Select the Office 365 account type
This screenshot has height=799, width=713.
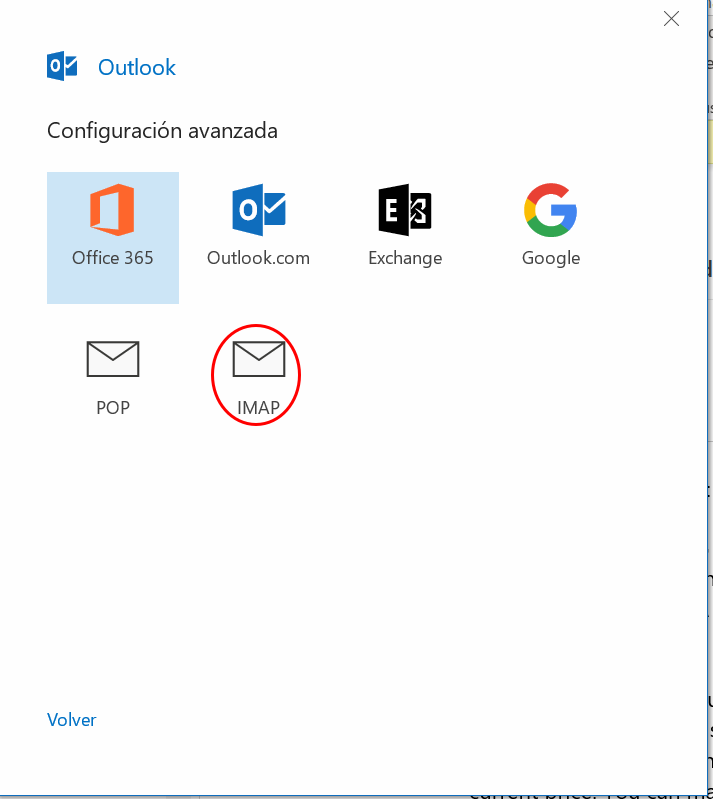click(113, 237)
